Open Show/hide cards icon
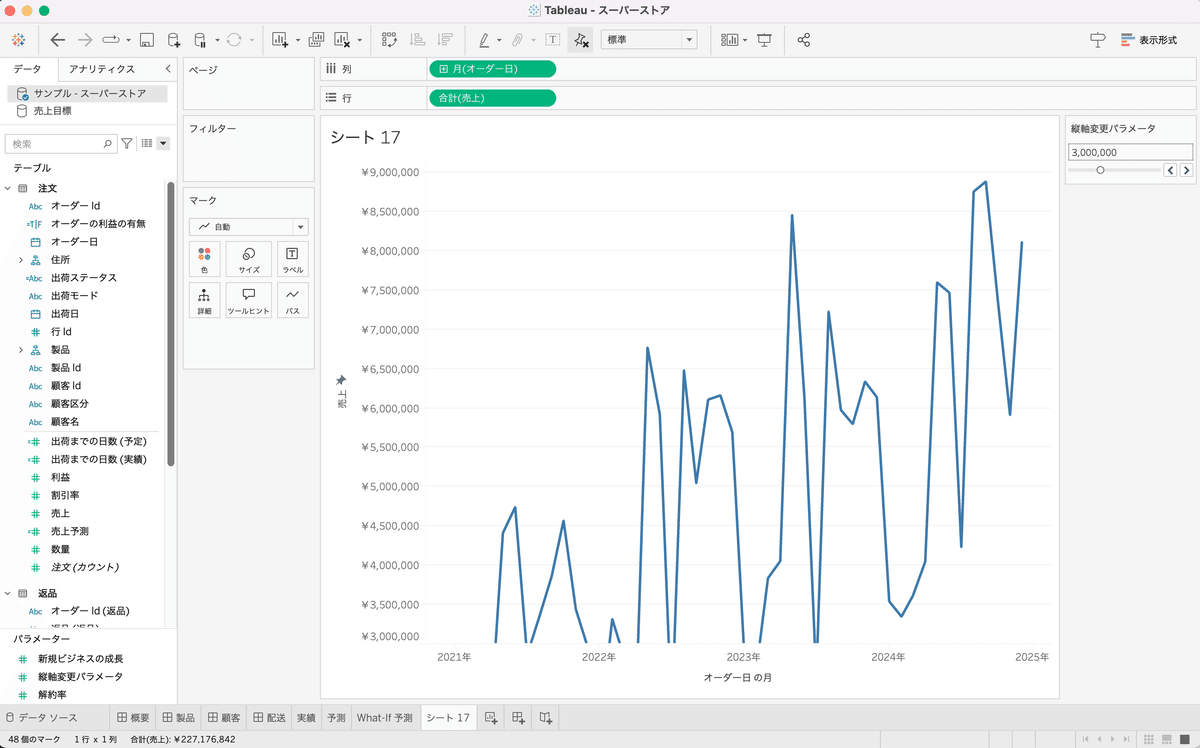This screenshot has width=1200, height=748. click(730, 40)
